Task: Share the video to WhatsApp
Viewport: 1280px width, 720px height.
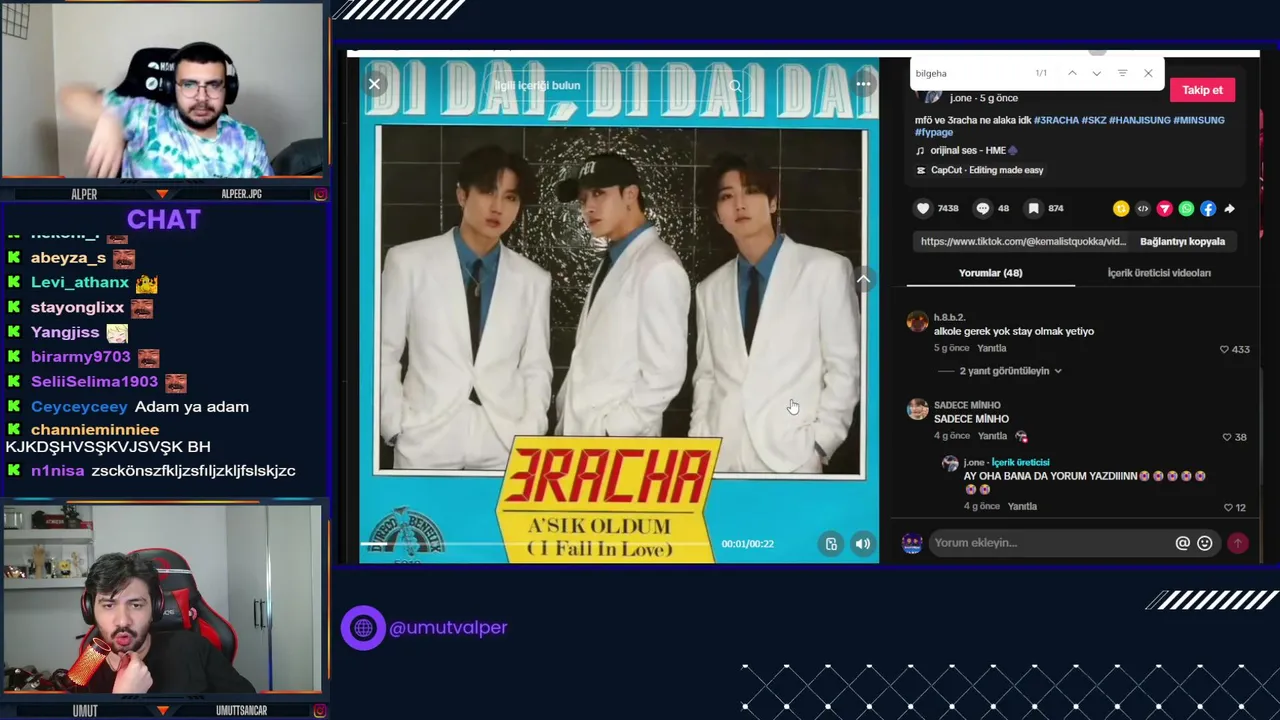Action: [1186, 209]
